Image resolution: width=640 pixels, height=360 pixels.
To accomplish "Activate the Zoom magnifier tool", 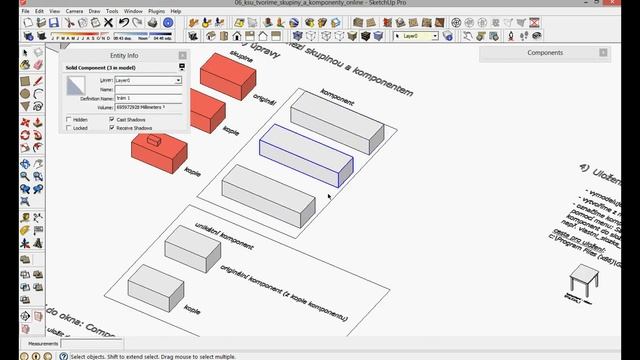I will 25,176.
